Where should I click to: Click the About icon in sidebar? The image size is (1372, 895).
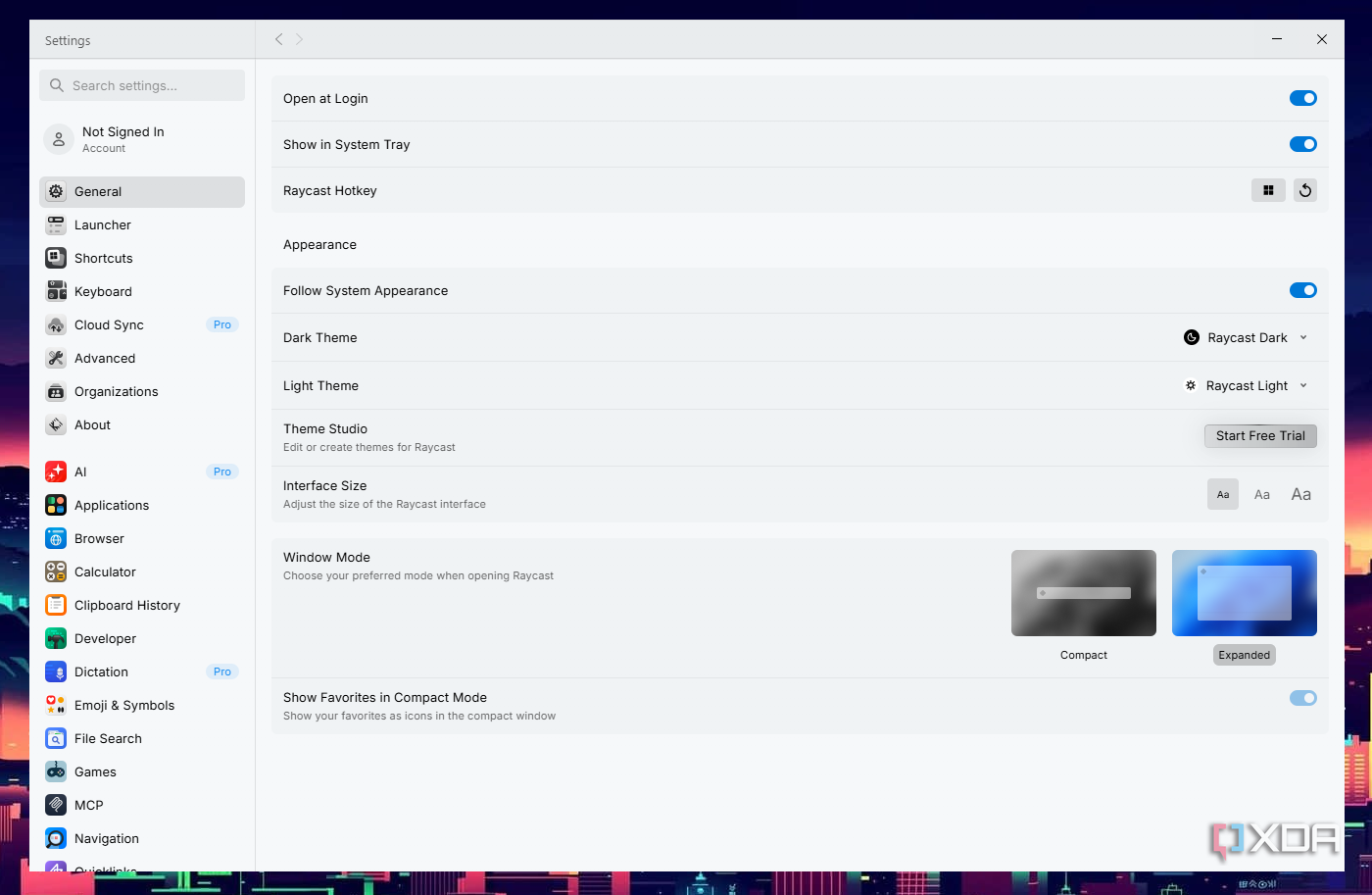pyautogui.click(x=56, y=425)
